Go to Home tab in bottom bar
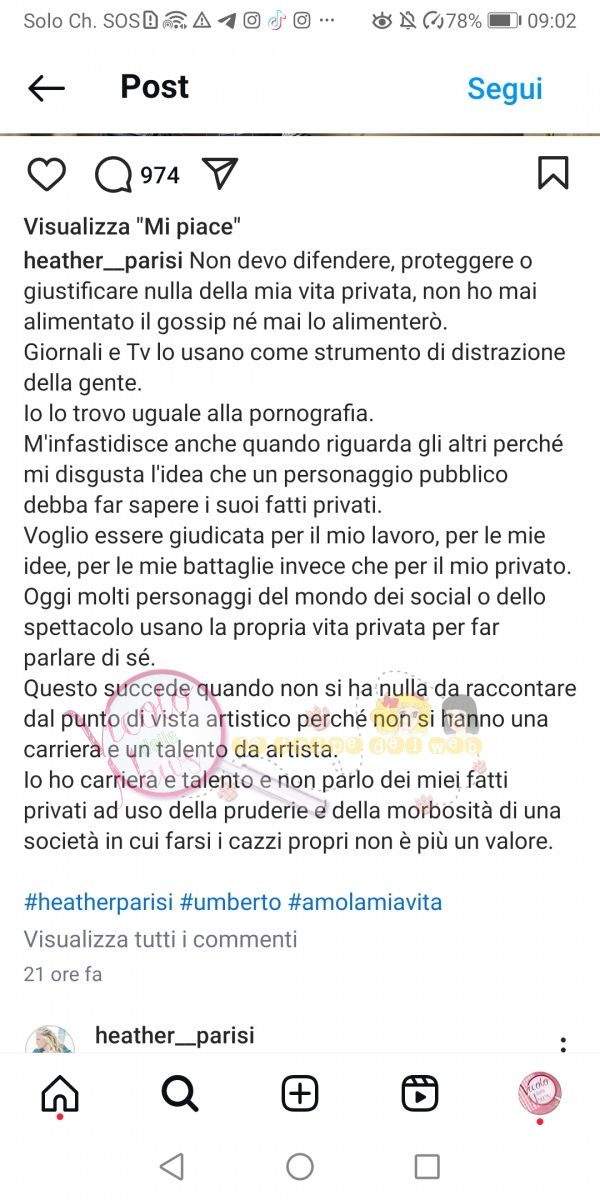Image resolution: width=600 pixels, height=1200 pixels. click(60, 1093)
